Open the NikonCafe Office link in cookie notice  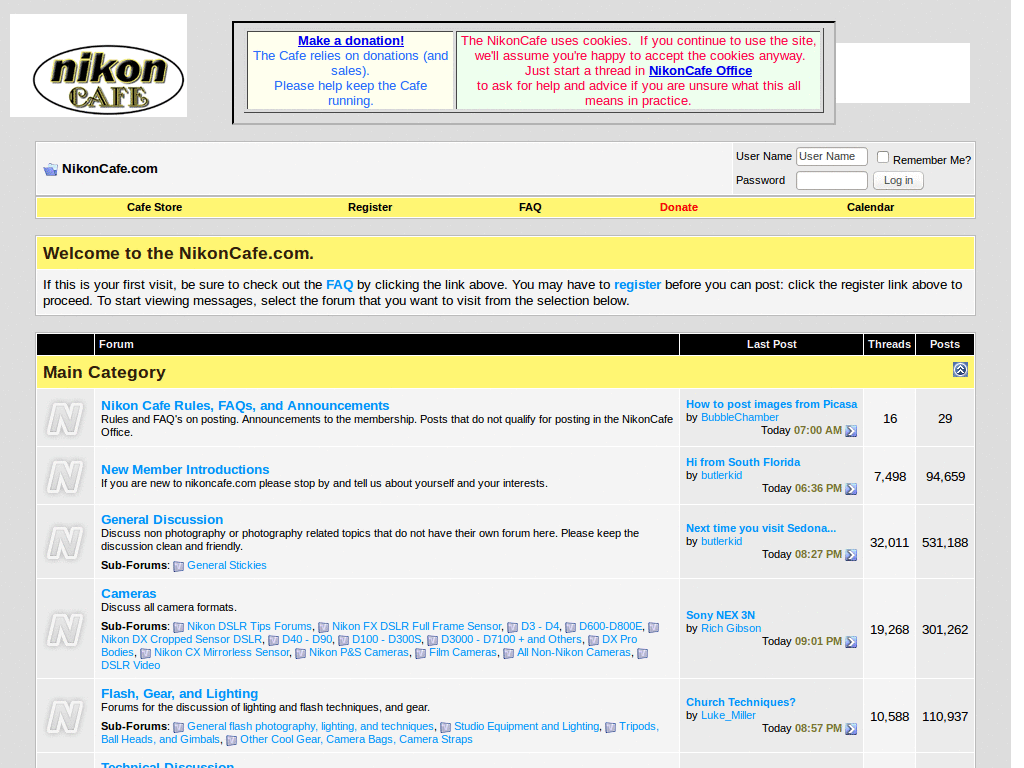tap(700, 71)
